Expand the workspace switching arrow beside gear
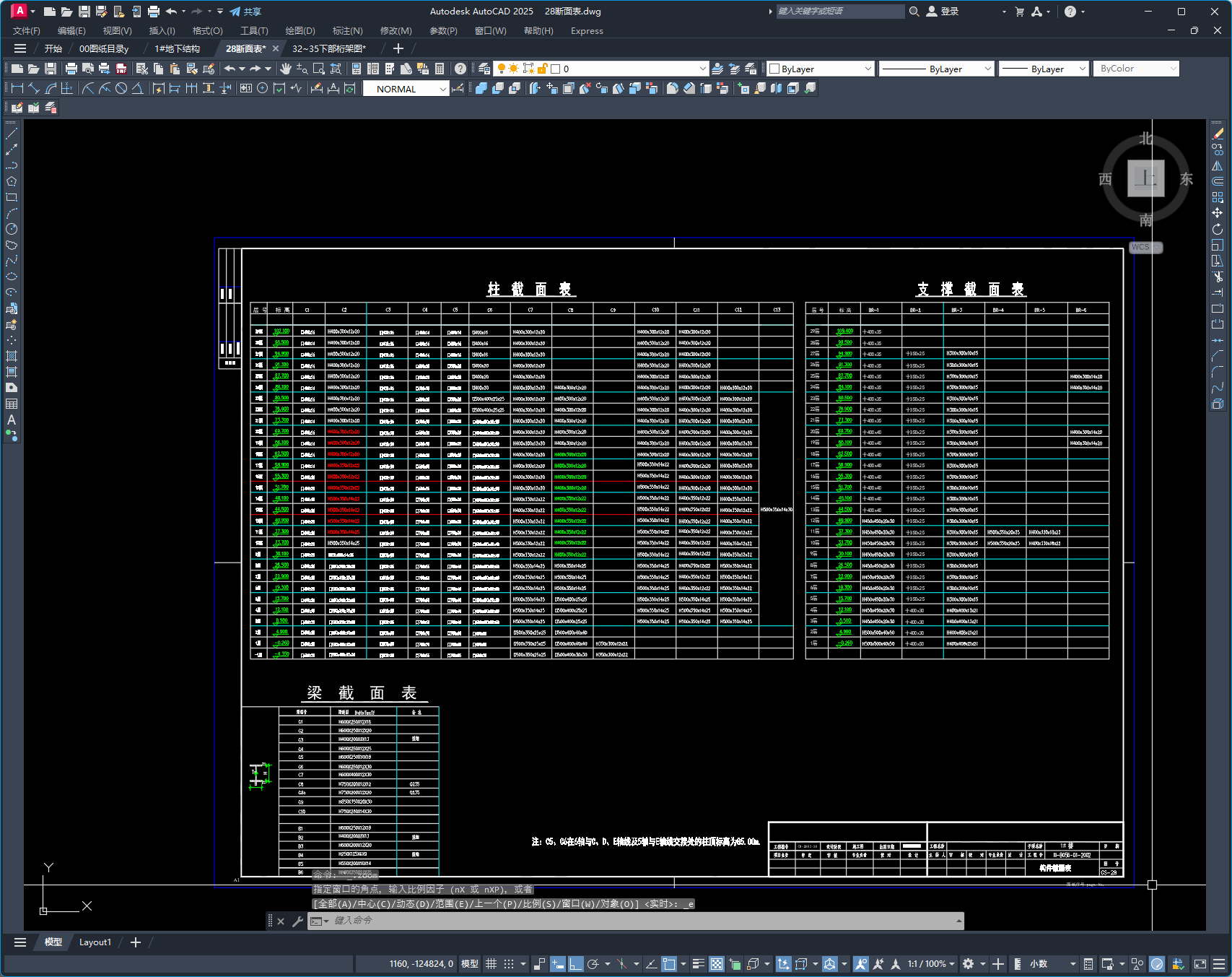 tap(982, 964)
